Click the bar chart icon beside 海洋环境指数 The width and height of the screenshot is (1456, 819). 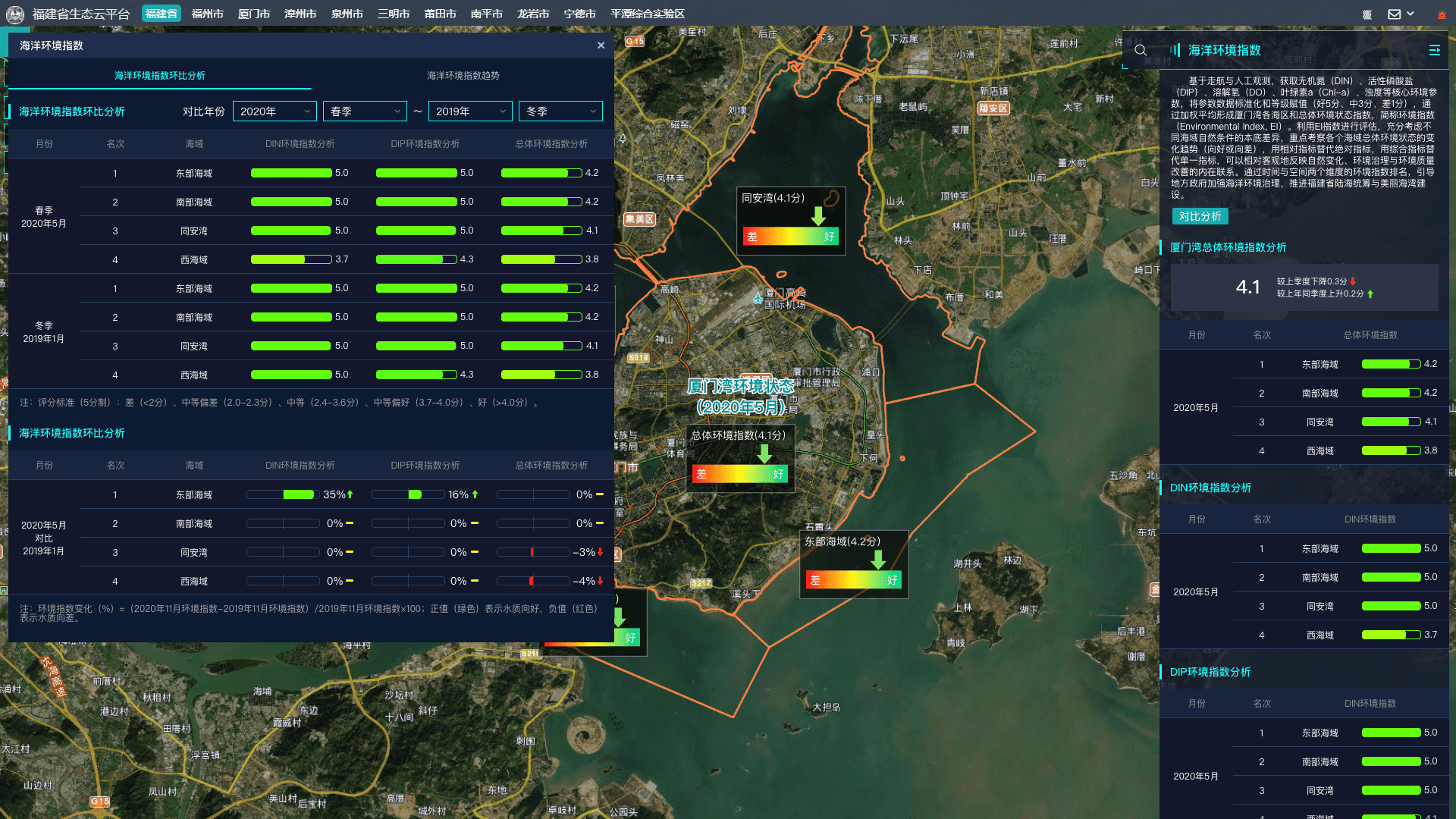1175,50
